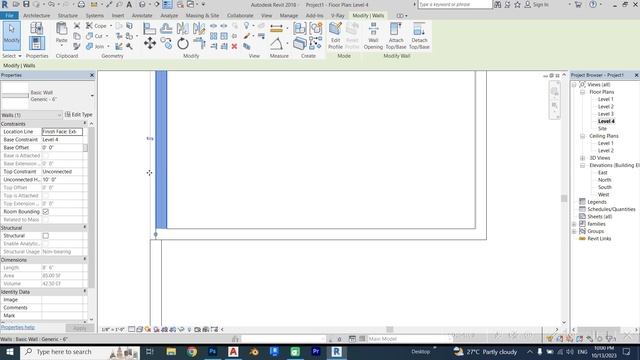Select Schedules/Quantities in Project Browser

pyautogui.click(x=611, y=209)
